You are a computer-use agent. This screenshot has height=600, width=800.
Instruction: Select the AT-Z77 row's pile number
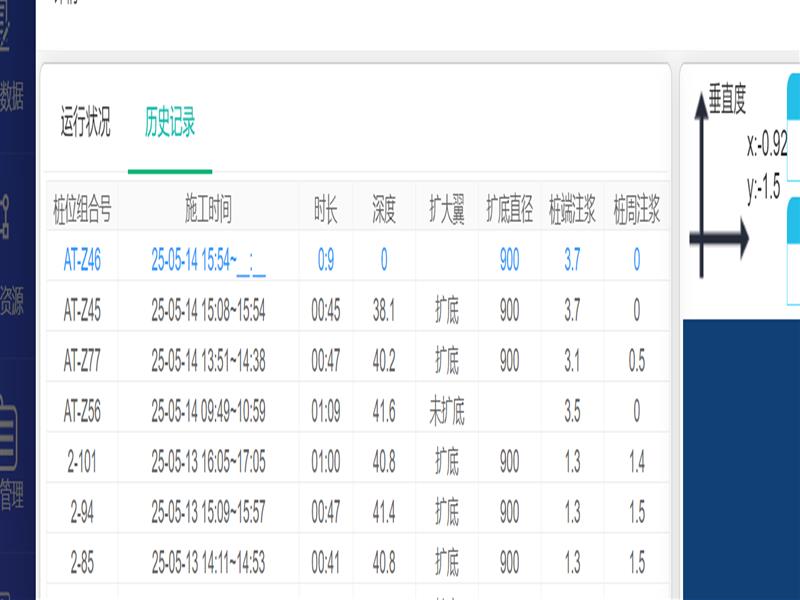[82, 362]
